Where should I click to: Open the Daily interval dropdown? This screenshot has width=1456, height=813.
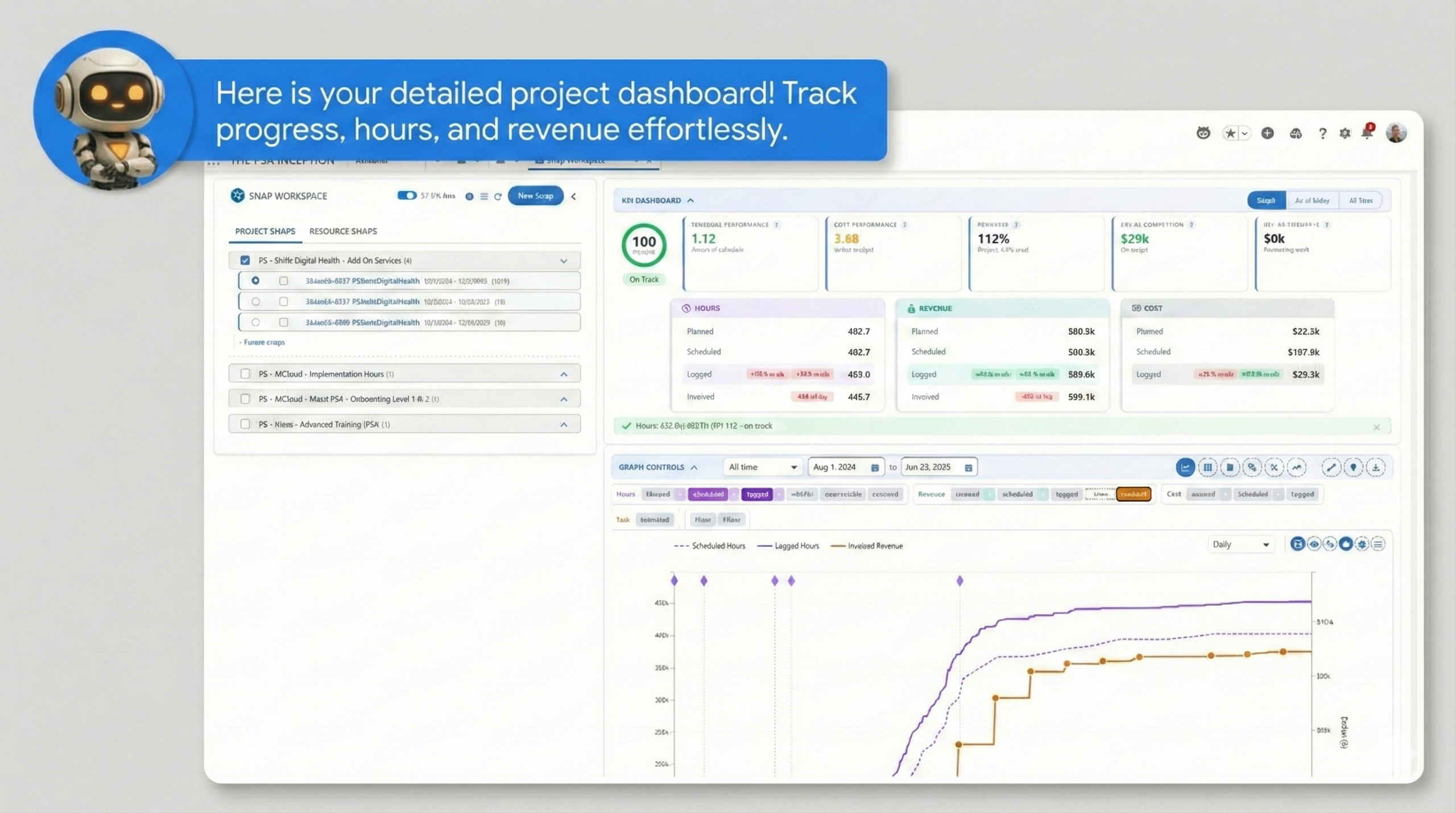1240,544
